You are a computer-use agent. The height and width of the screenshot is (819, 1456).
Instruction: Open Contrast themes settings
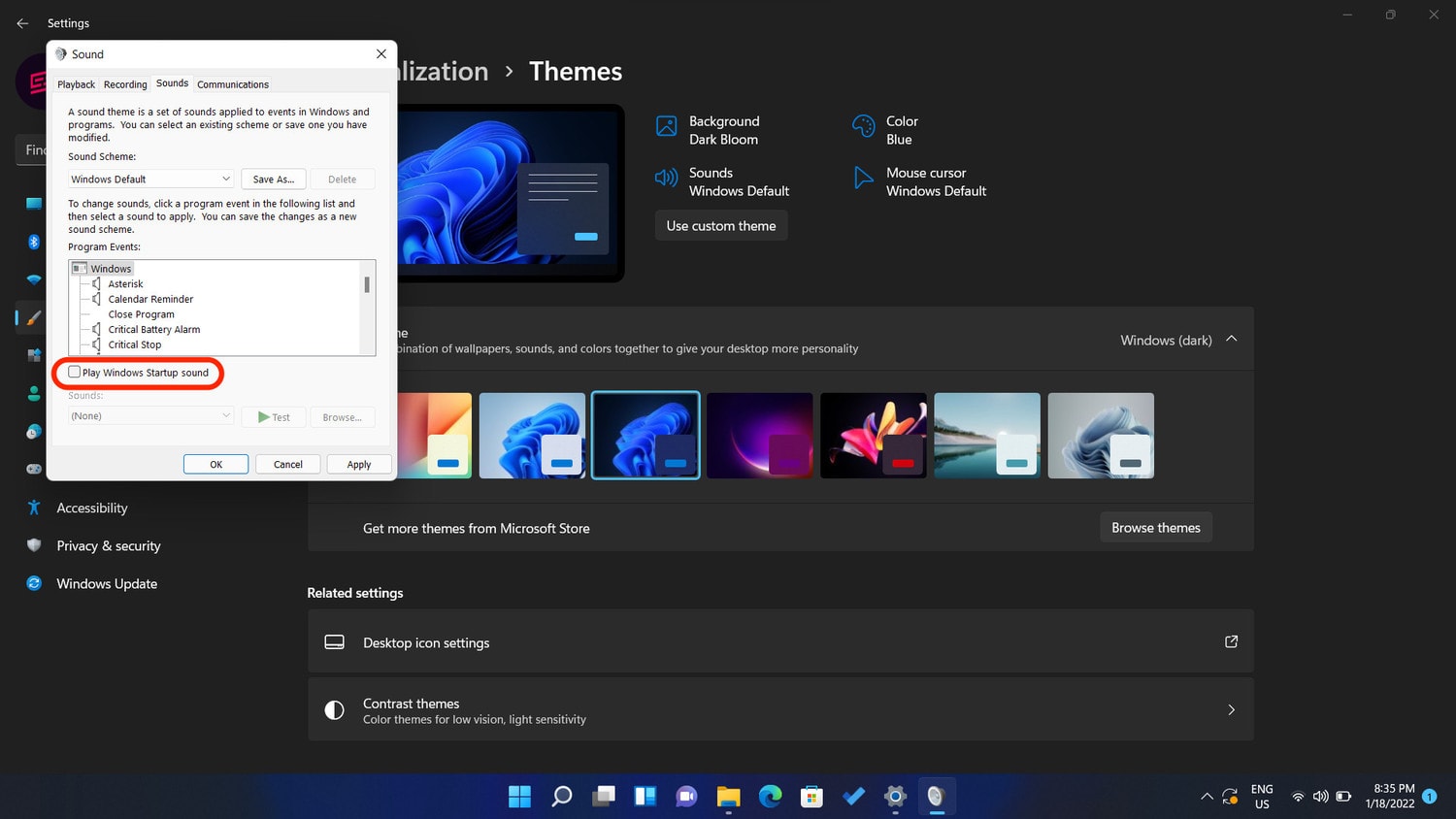(x=780, y=710)
